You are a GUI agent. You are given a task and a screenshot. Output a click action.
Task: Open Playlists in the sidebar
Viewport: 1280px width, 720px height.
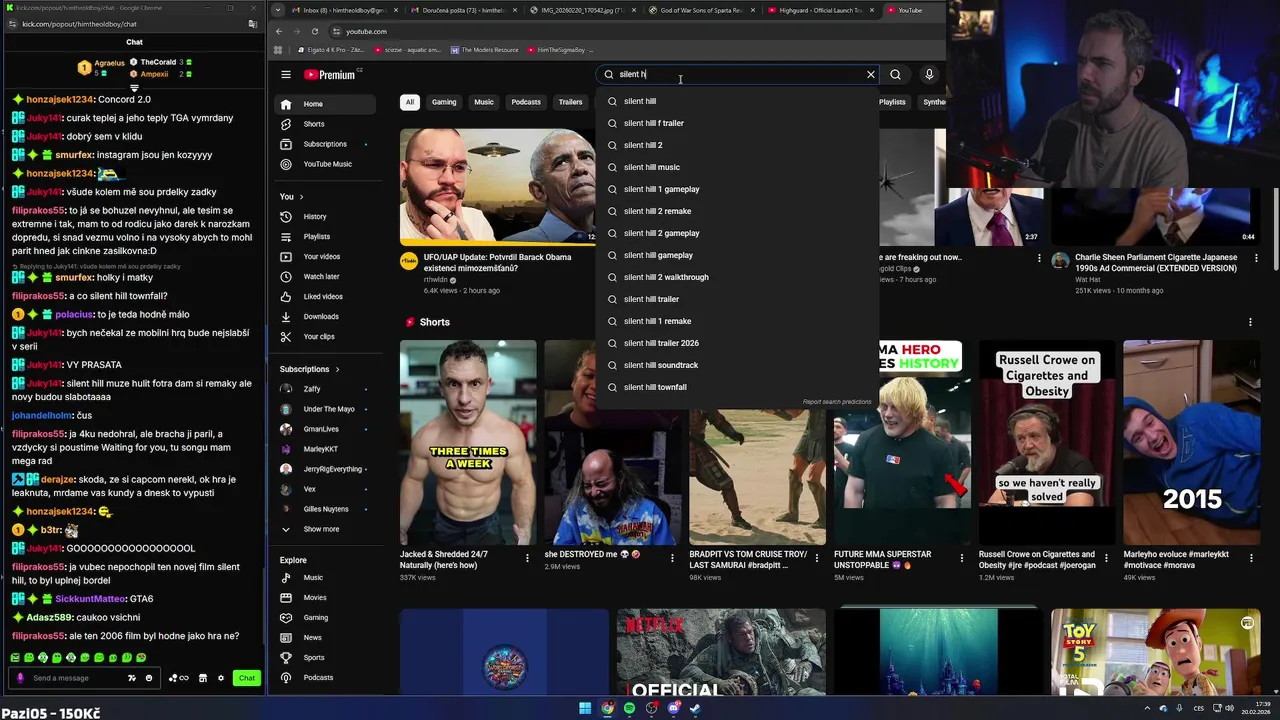point(324,237)
